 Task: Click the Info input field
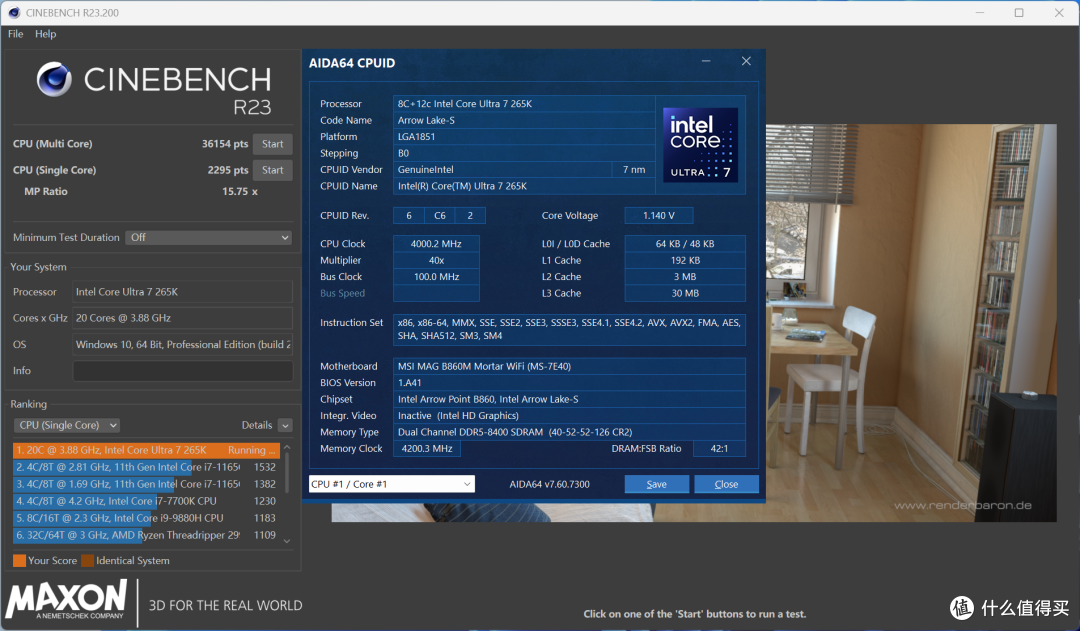(x=183, y=371)
